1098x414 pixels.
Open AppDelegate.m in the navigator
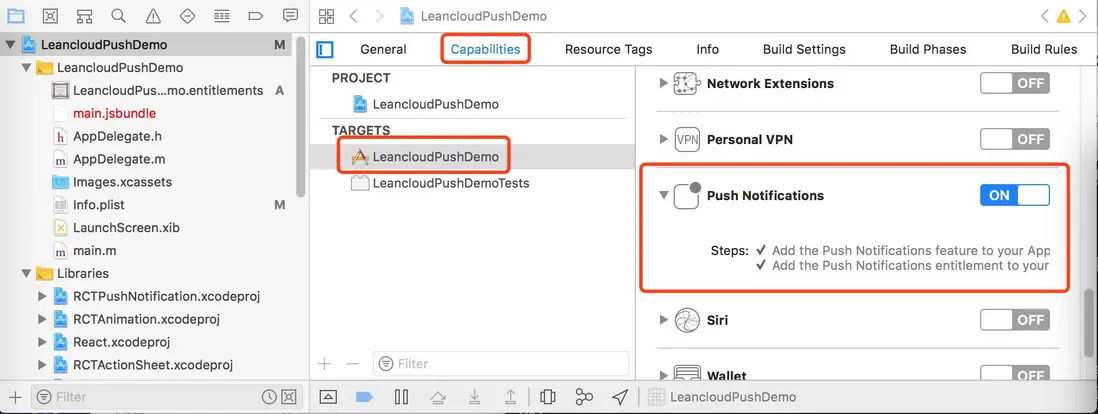[119, 159]
